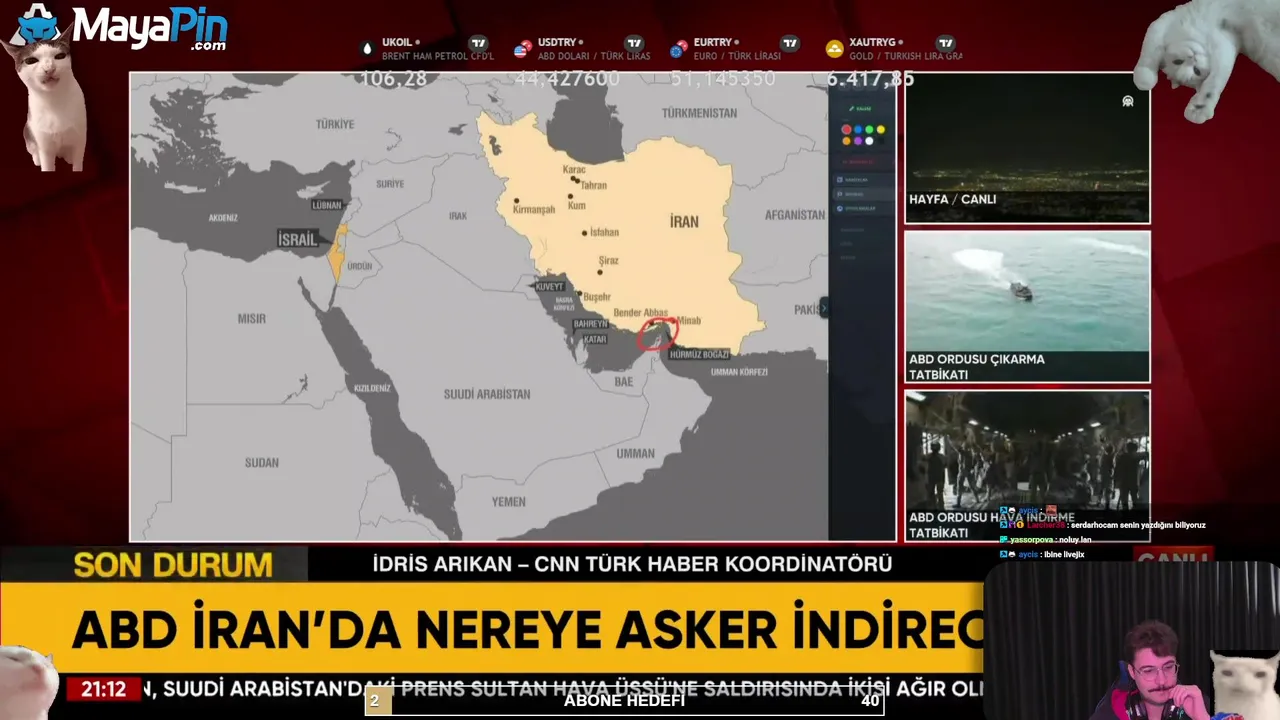Click the Kirmanşah city label

(x=534, y=210)
